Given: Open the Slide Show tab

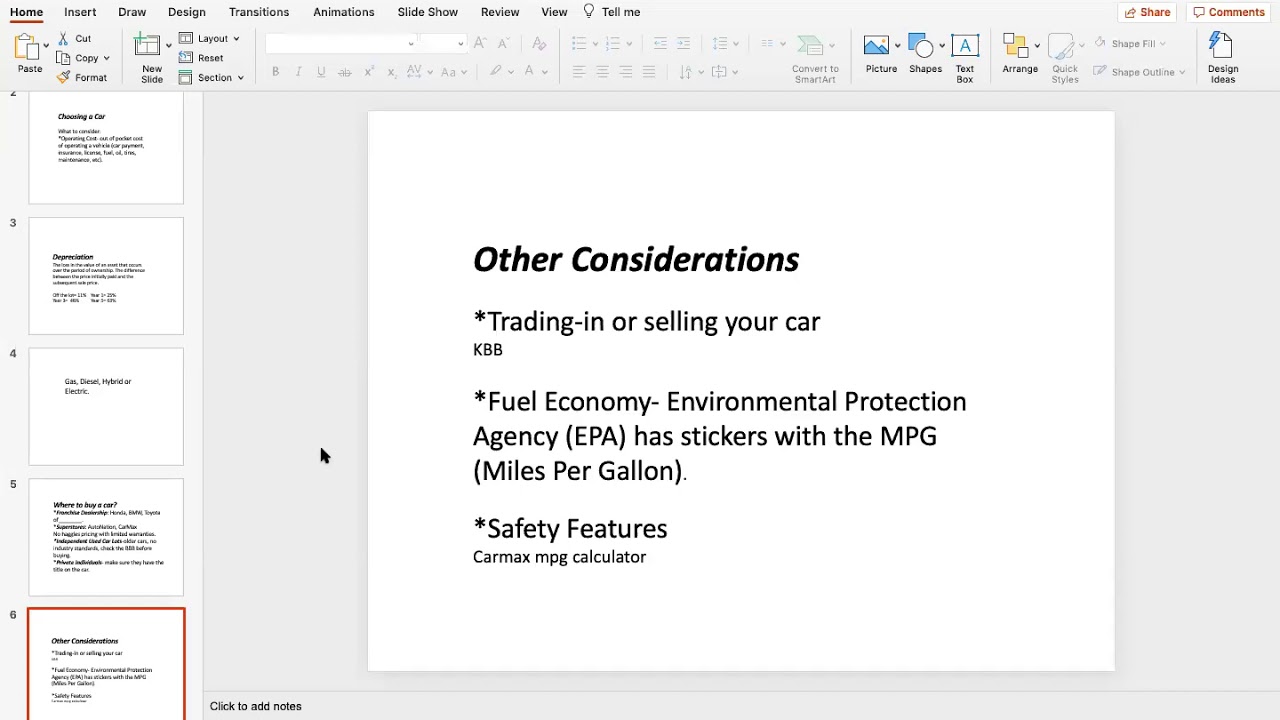Looking at the screenshot, I should pos(427,12).
